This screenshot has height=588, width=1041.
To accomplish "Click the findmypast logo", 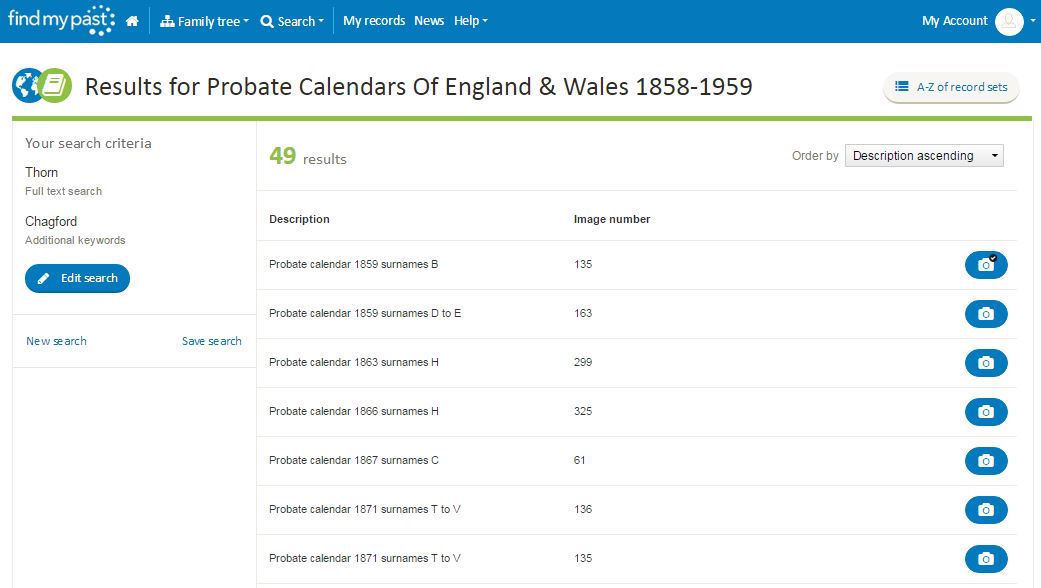I will pos(61,20).
